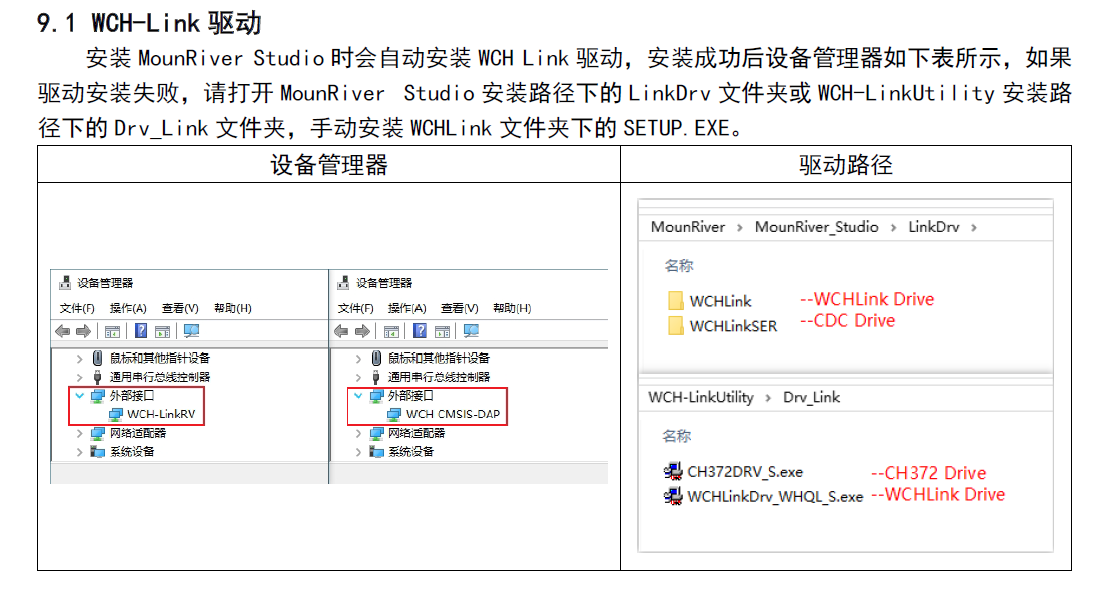The width and height of the screenshot is (1116, 590).
Task: Select WCH-LinkRV device icon
Action: [117, 414]
